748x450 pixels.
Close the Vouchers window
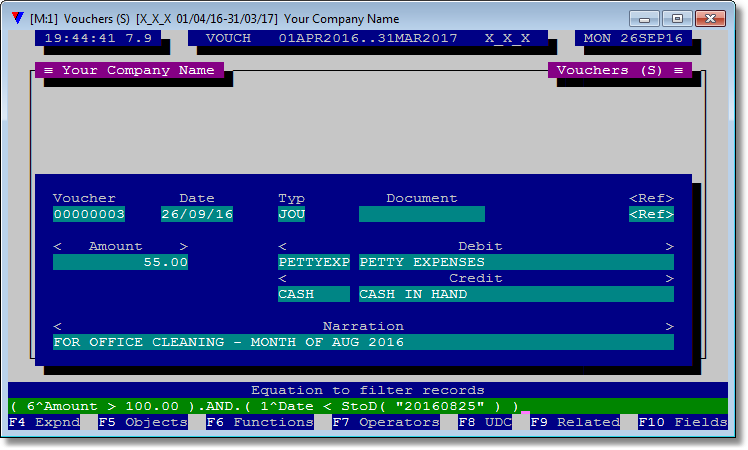[710, 19]
